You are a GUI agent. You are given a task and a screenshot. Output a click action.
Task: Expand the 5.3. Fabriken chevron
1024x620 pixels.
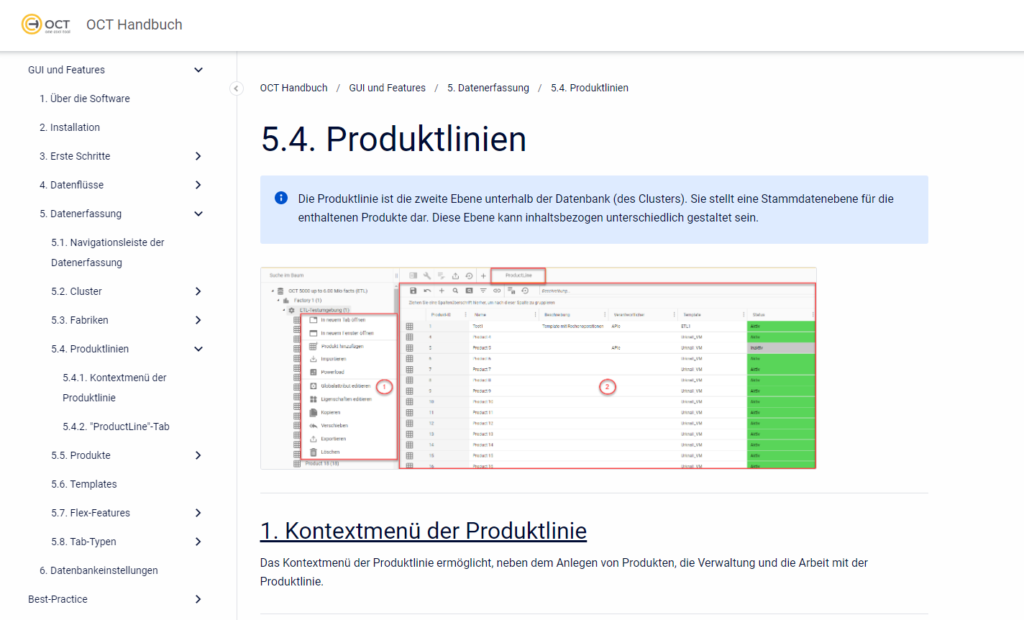click(198, 320)
